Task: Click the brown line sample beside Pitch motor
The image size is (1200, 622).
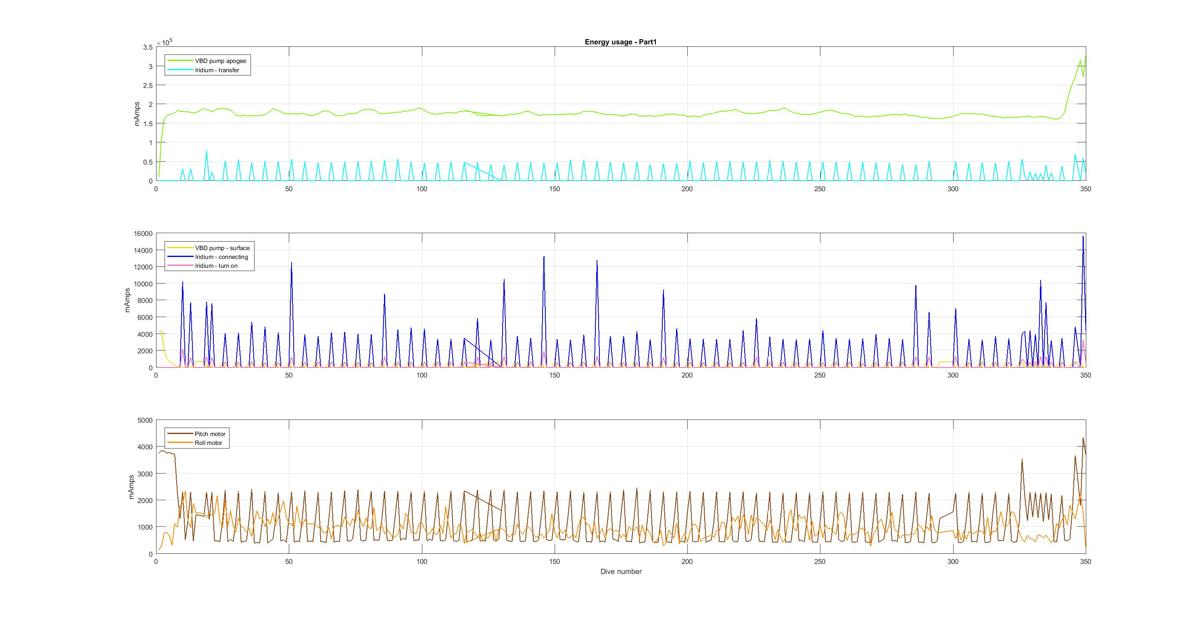Action: click(x=180, y=433)
